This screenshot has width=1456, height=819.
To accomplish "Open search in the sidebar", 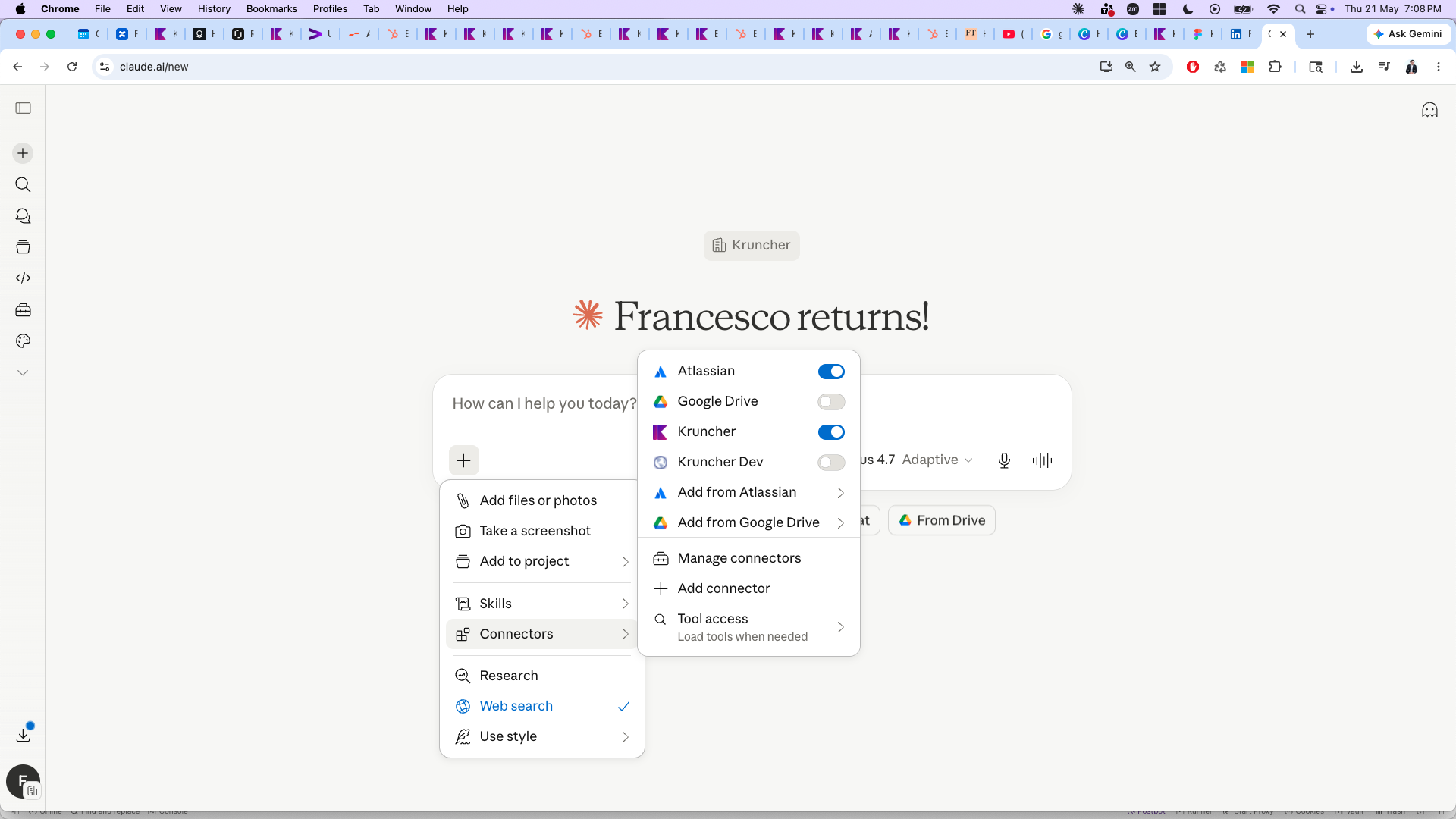I will [23, 185].
